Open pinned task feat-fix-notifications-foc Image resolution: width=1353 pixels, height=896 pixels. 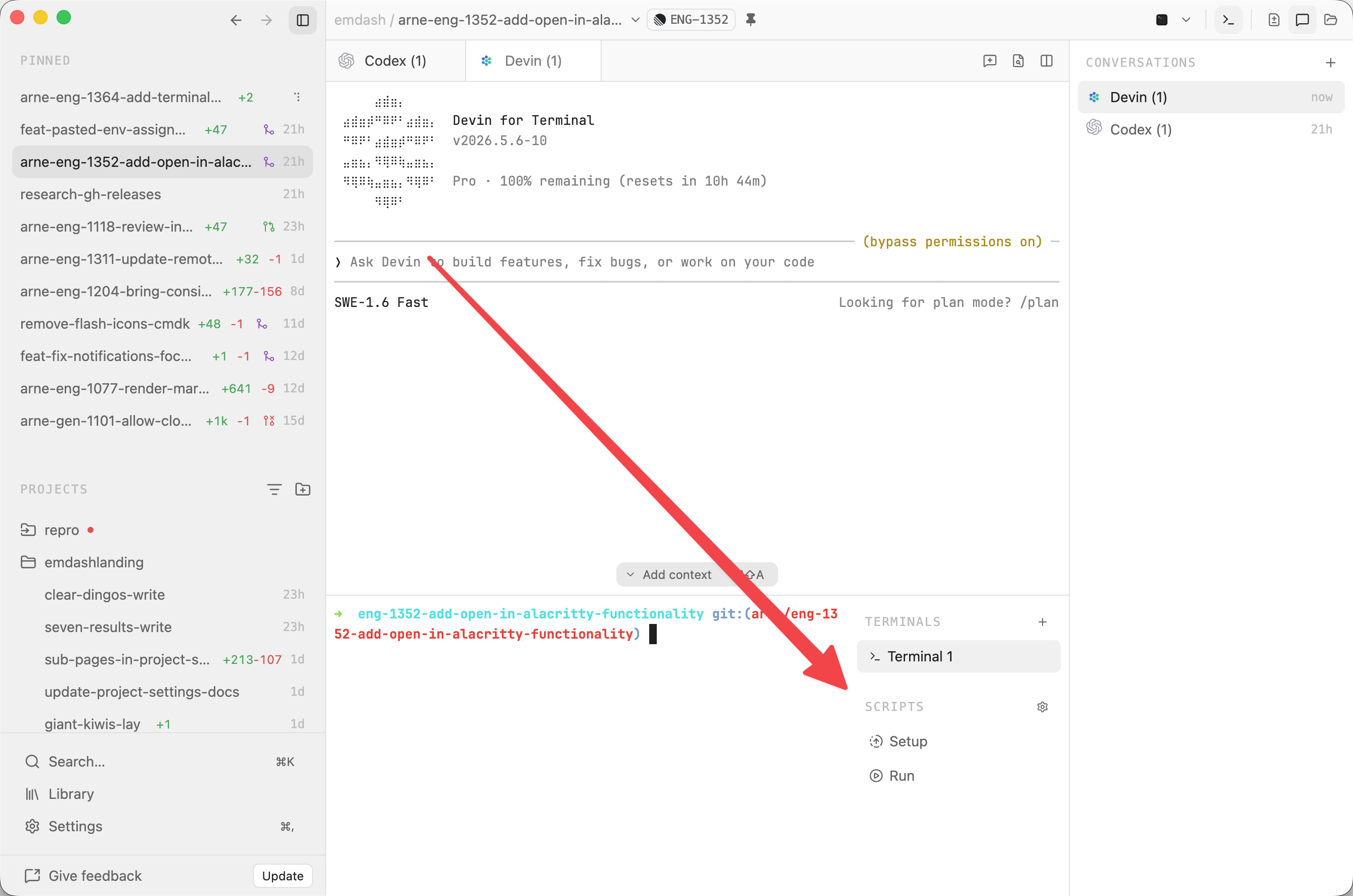(x=162, y=356)
